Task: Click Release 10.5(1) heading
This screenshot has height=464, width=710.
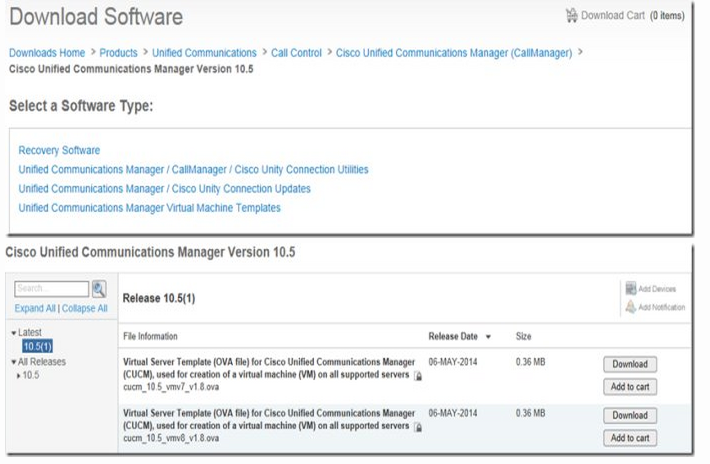Action: (x=159, y=298)
